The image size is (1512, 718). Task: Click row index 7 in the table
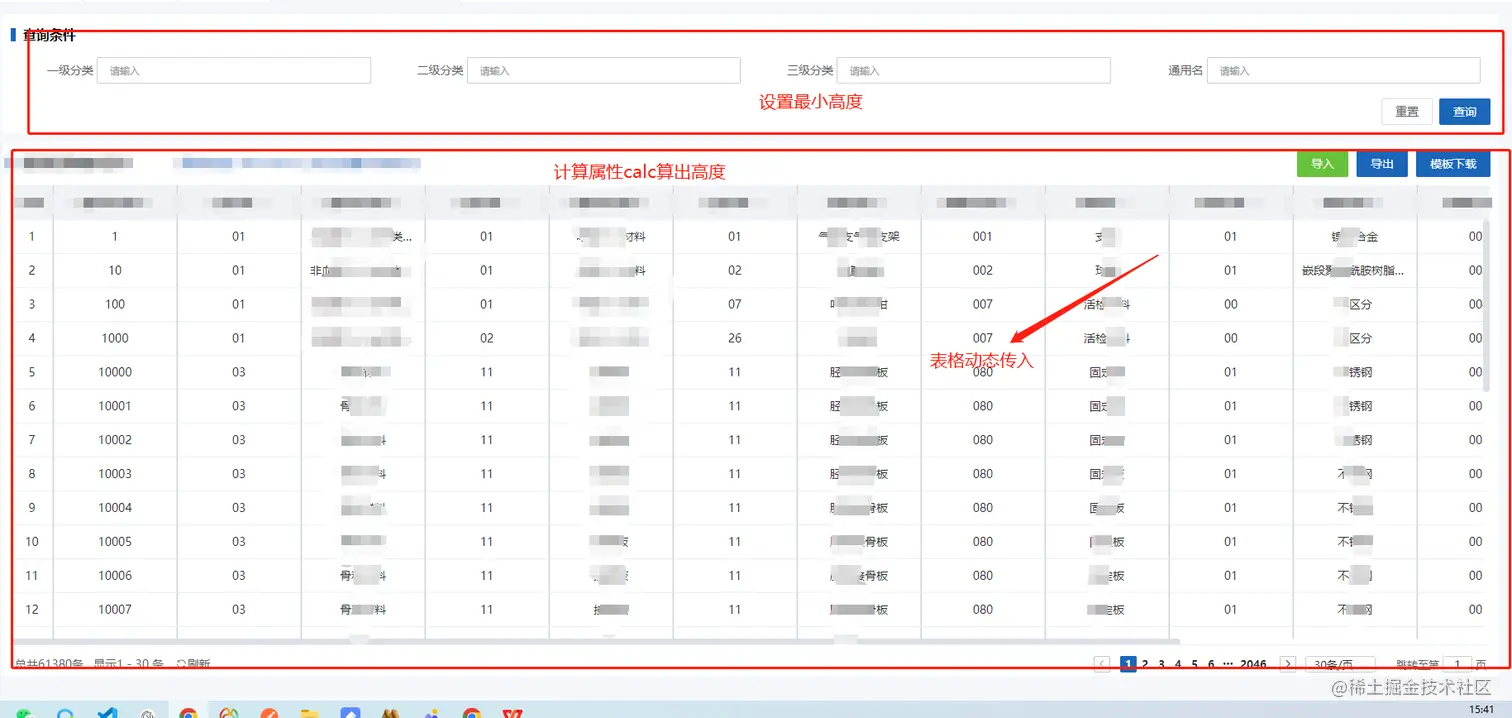pyautogui.click(x=32, y=440)
